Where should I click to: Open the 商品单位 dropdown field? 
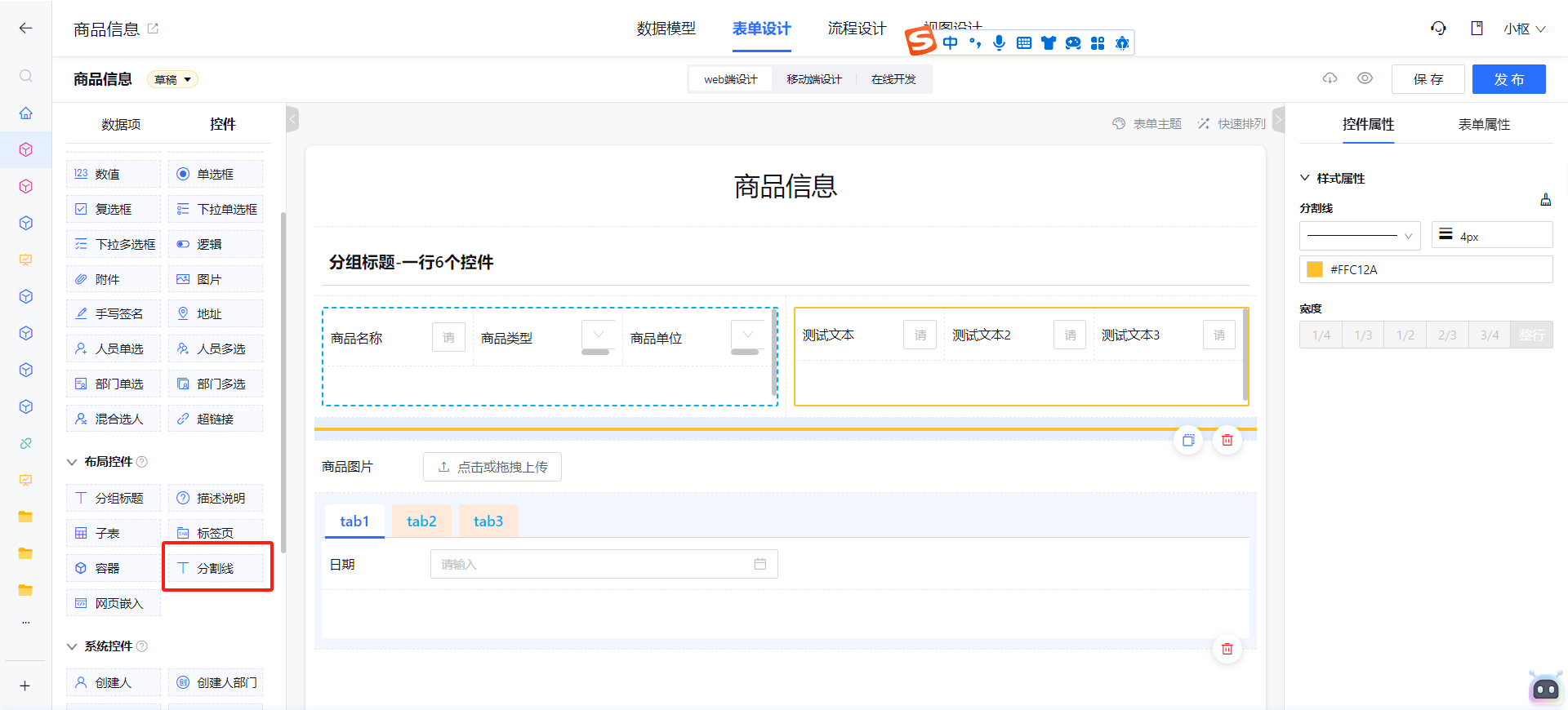coord(748,336)
